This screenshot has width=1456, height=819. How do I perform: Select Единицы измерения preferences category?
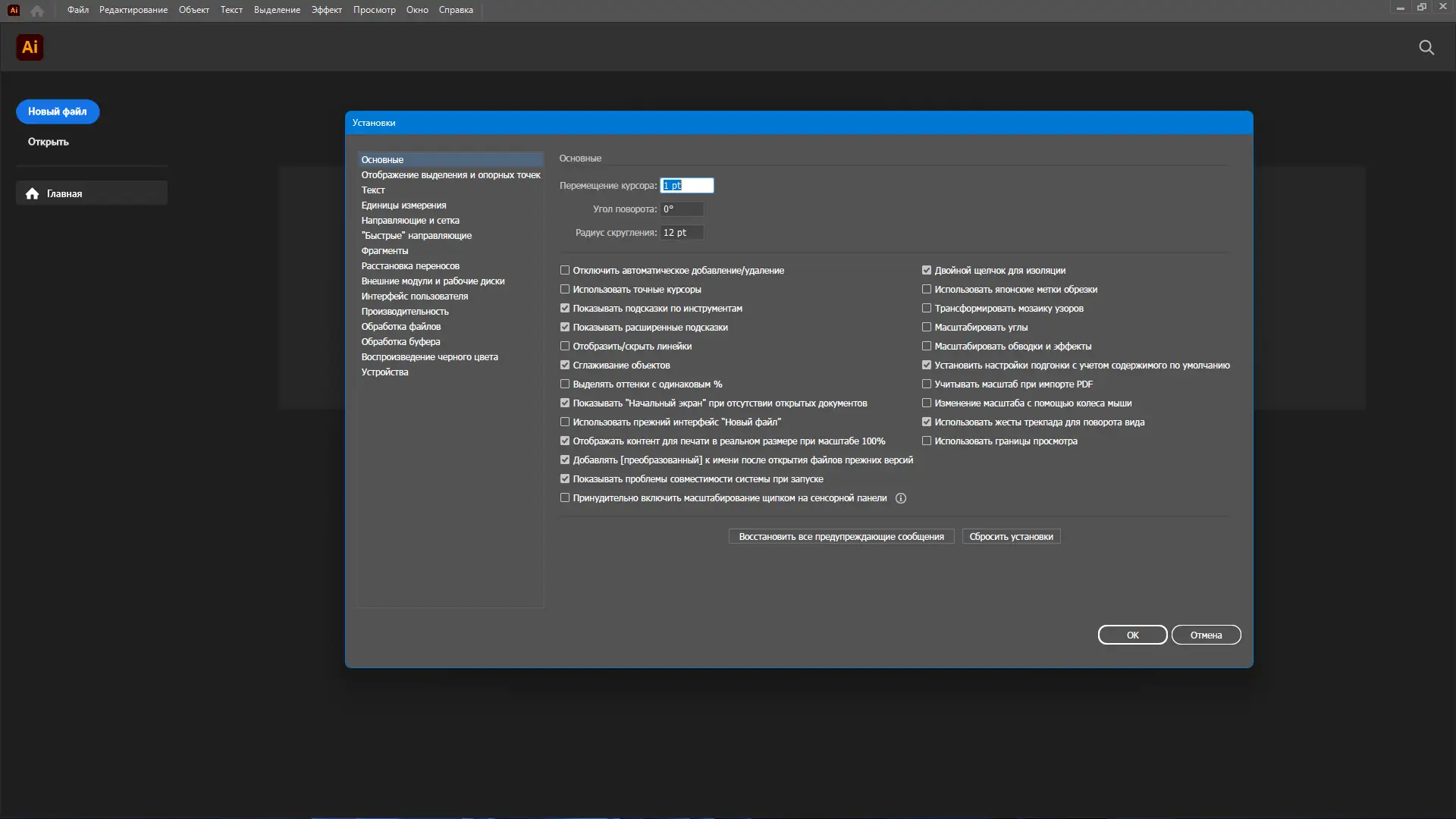click(403, 205)
